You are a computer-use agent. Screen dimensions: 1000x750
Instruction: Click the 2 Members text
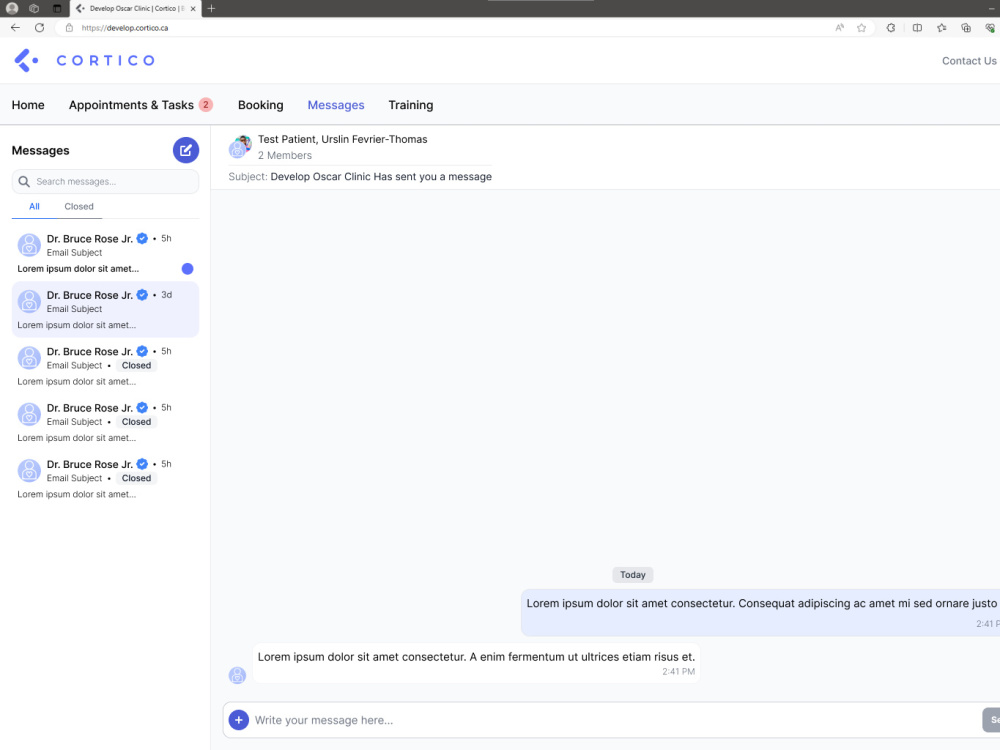click(285, 155)
